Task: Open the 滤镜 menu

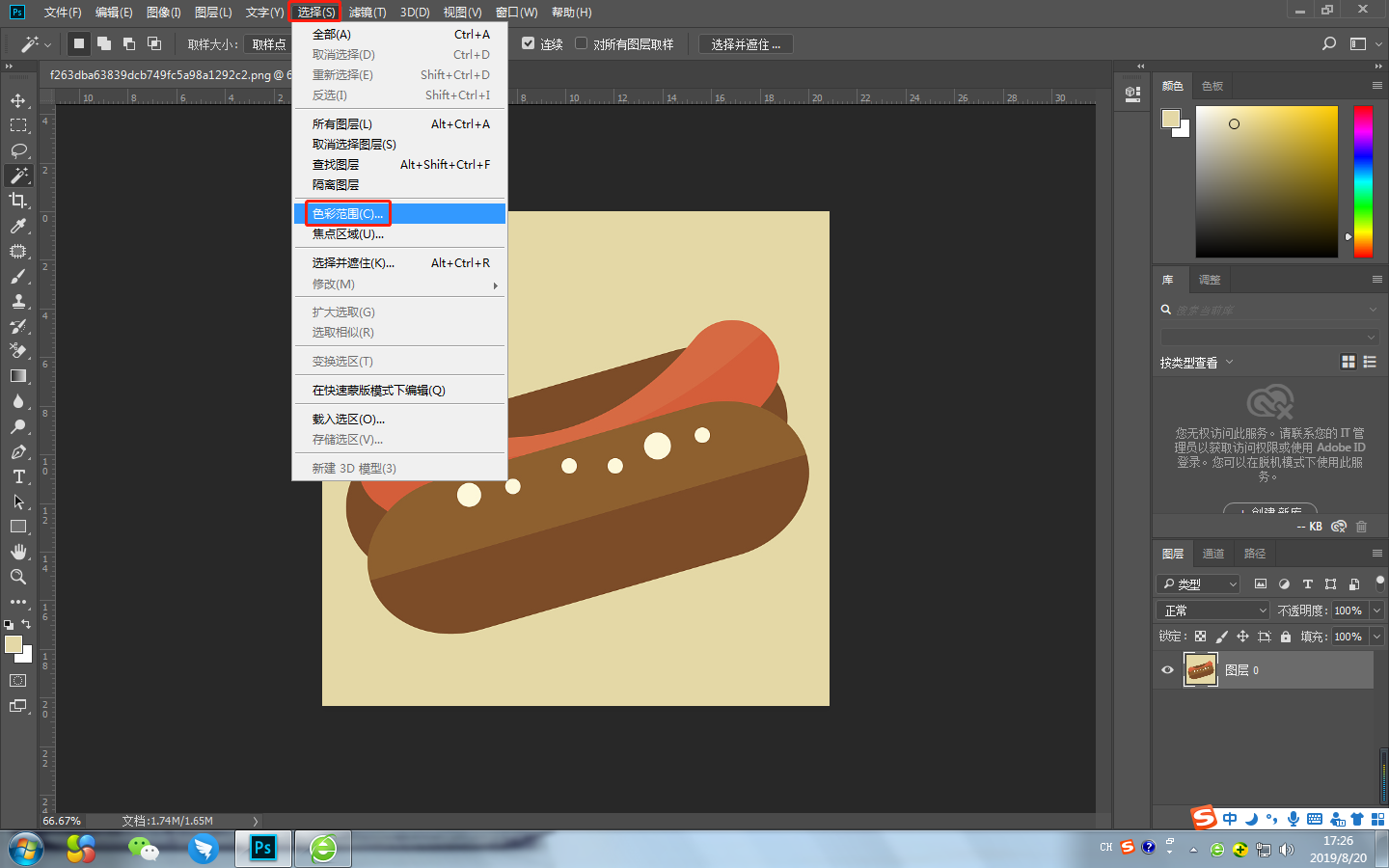Action: tap(368, 12)
